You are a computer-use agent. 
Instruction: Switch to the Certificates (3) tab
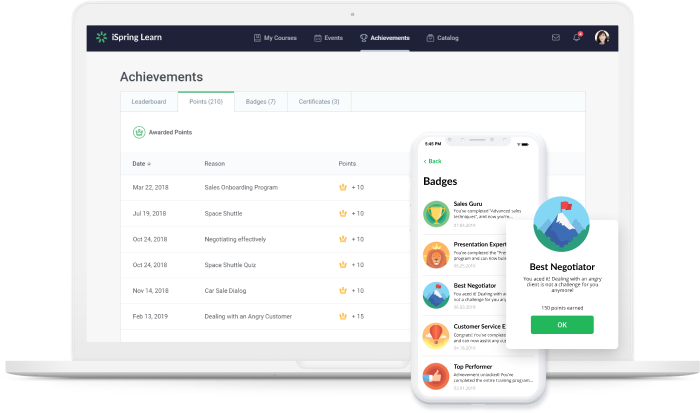(319, 102)
